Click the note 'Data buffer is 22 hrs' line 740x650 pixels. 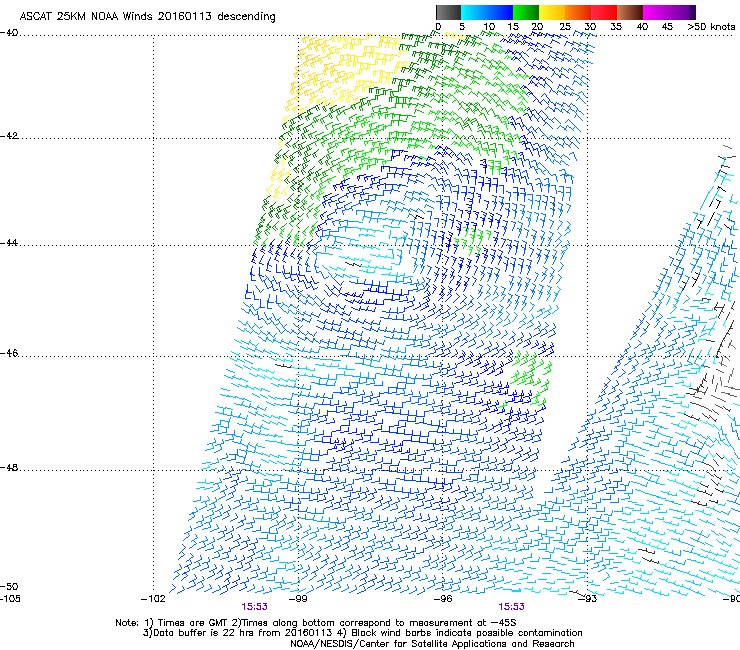pos(362,633)
